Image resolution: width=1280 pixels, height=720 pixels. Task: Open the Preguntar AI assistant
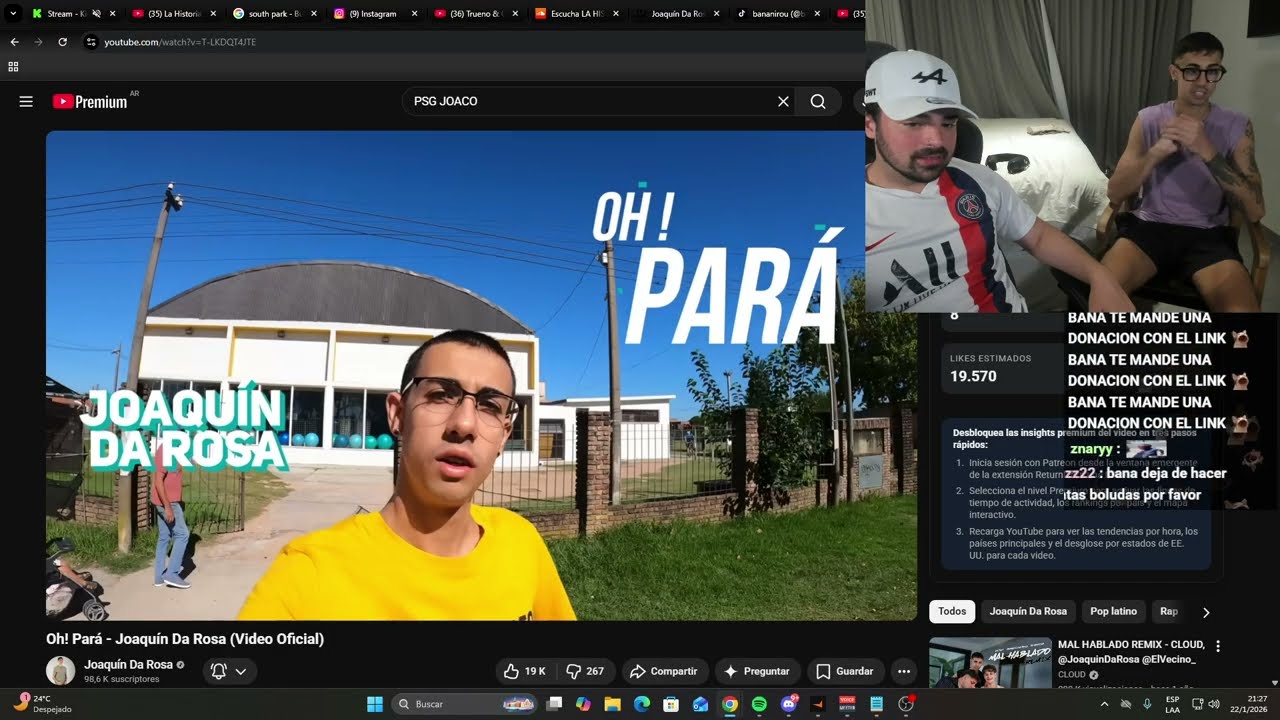[757, 671]
